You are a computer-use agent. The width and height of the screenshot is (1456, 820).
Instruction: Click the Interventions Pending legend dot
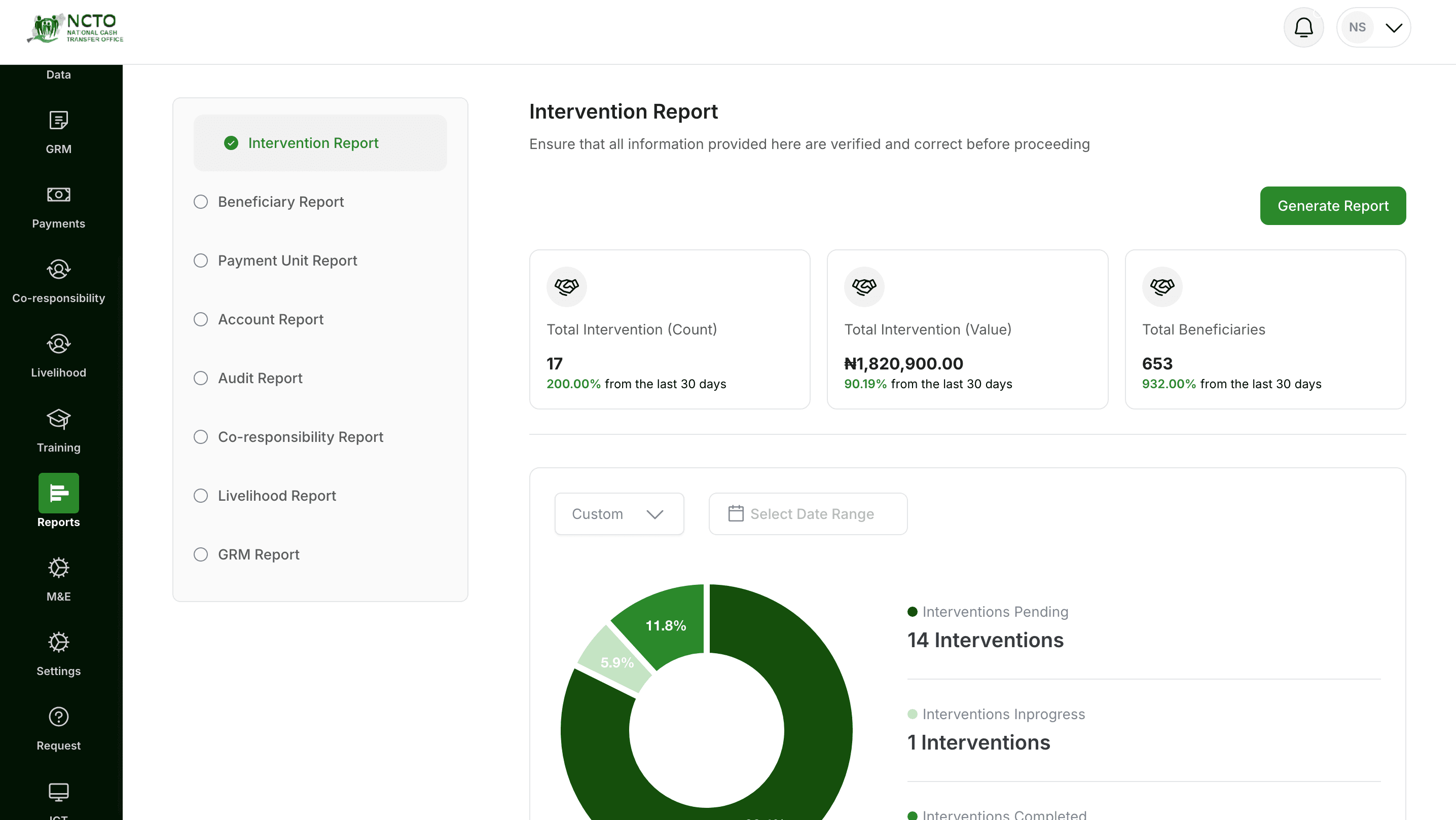pyautogui.click(x=912, y=612)
